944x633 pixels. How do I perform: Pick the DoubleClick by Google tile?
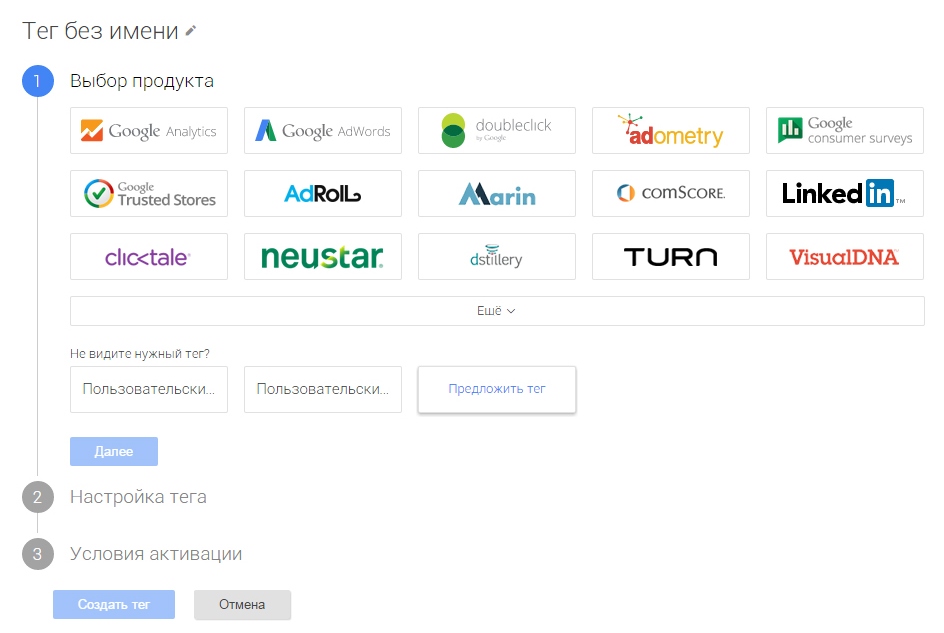497,131
